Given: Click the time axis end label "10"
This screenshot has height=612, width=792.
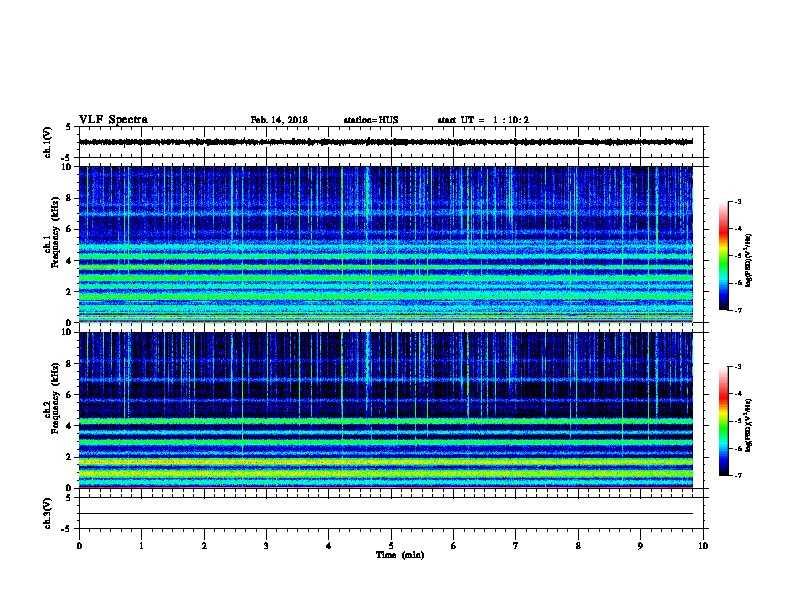Looking at the screenshot, I should point(703,546).
